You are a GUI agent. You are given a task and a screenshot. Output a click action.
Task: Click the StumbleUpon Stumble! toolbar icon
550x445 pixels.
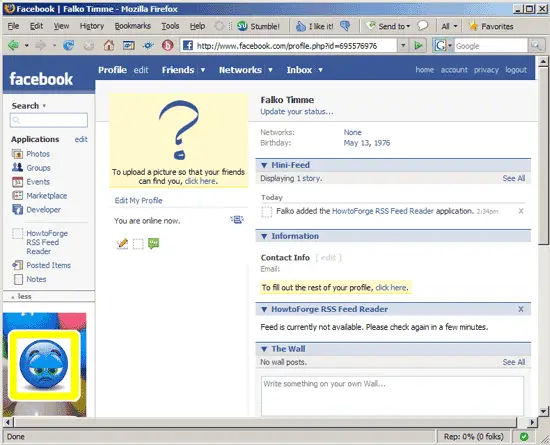(x=242, y=26)
